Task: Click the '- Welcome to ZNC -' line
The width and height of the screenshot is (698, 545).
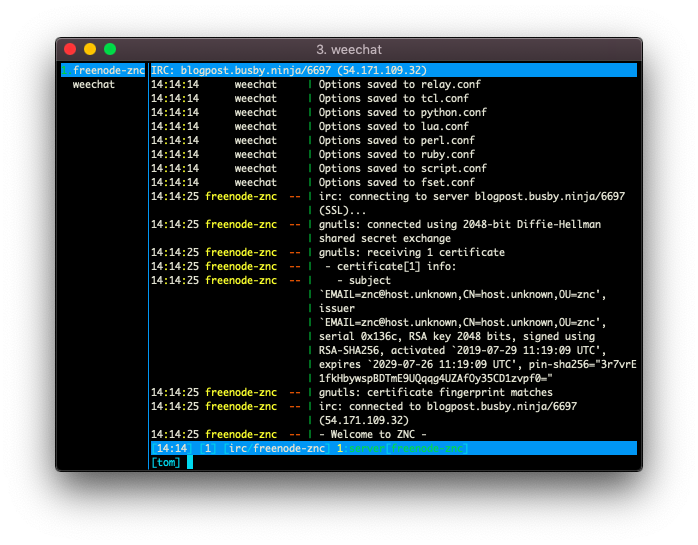Action: (x=373, y=435)
